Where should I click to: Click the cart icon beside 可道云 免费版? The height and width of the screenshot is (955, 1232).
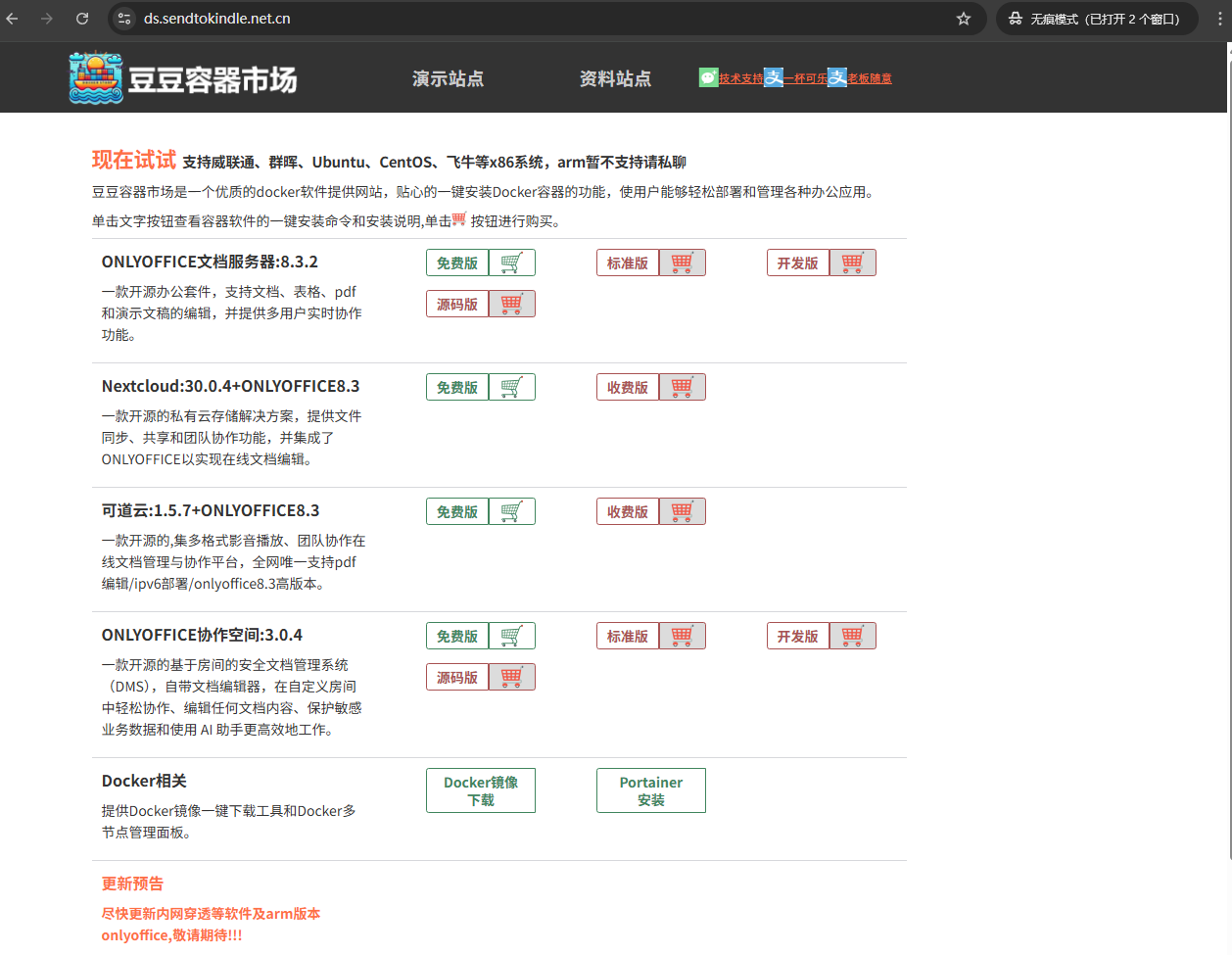click(x=511, y=511)
